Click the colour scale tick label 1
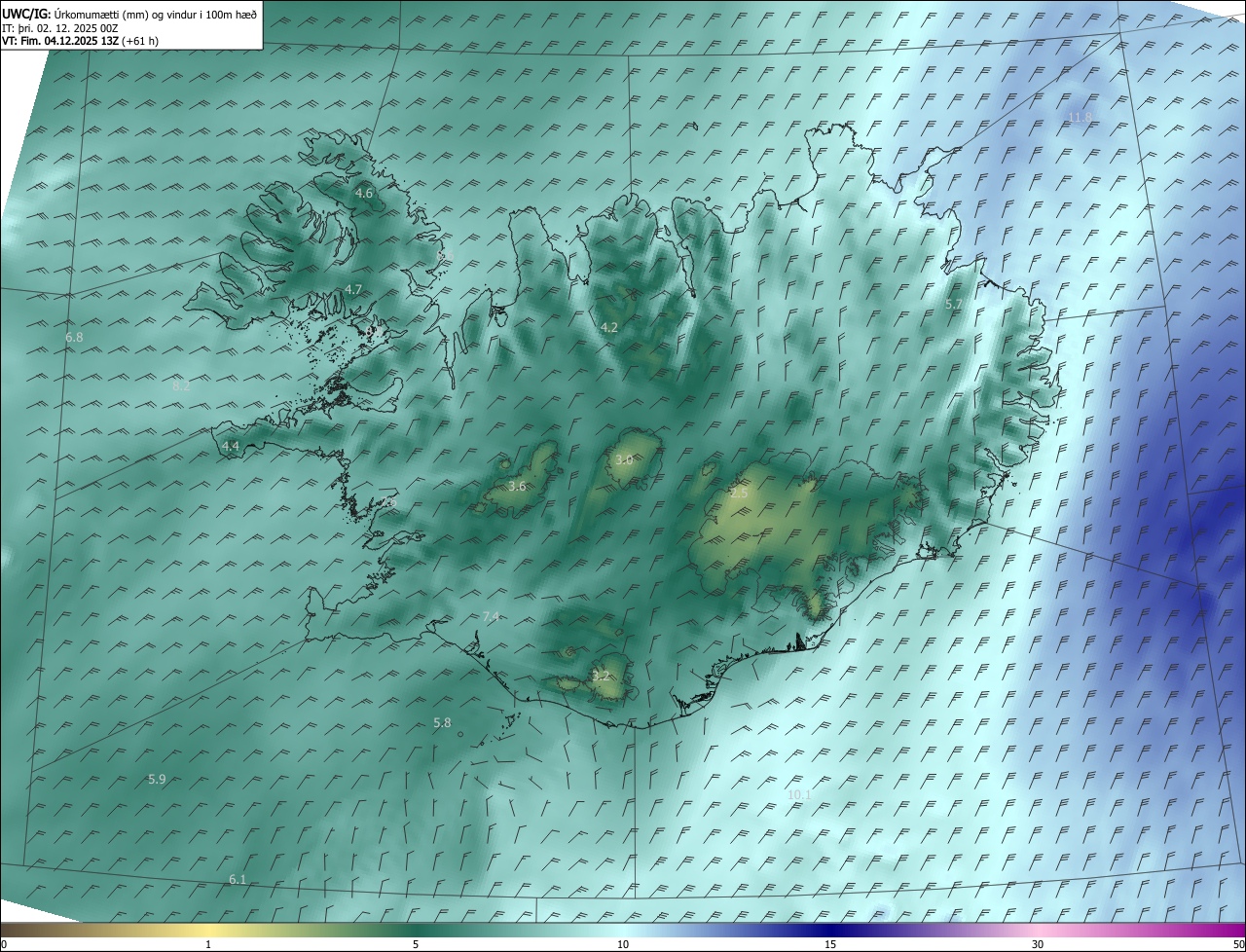1246x952 pixels. (208, 944)
